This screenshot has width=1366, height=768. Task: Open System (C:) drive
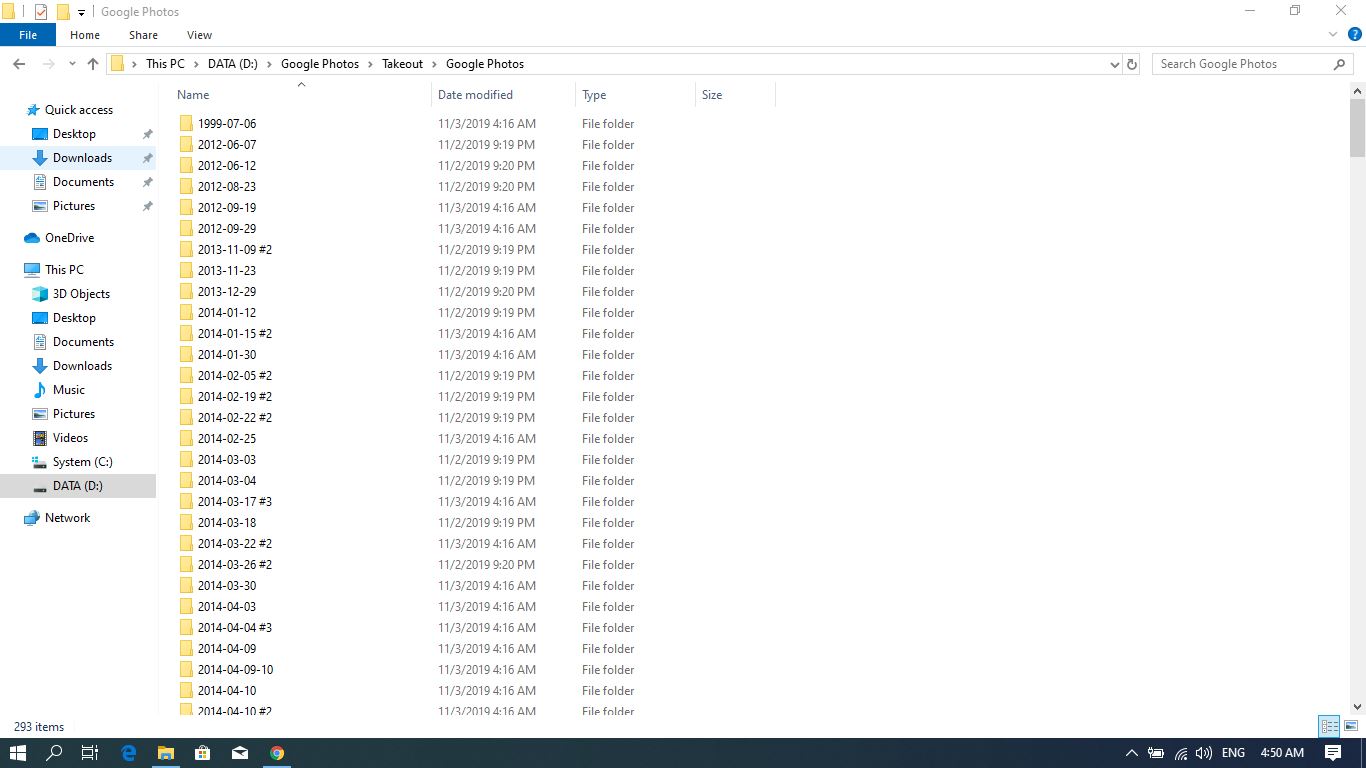click(82, 462)
